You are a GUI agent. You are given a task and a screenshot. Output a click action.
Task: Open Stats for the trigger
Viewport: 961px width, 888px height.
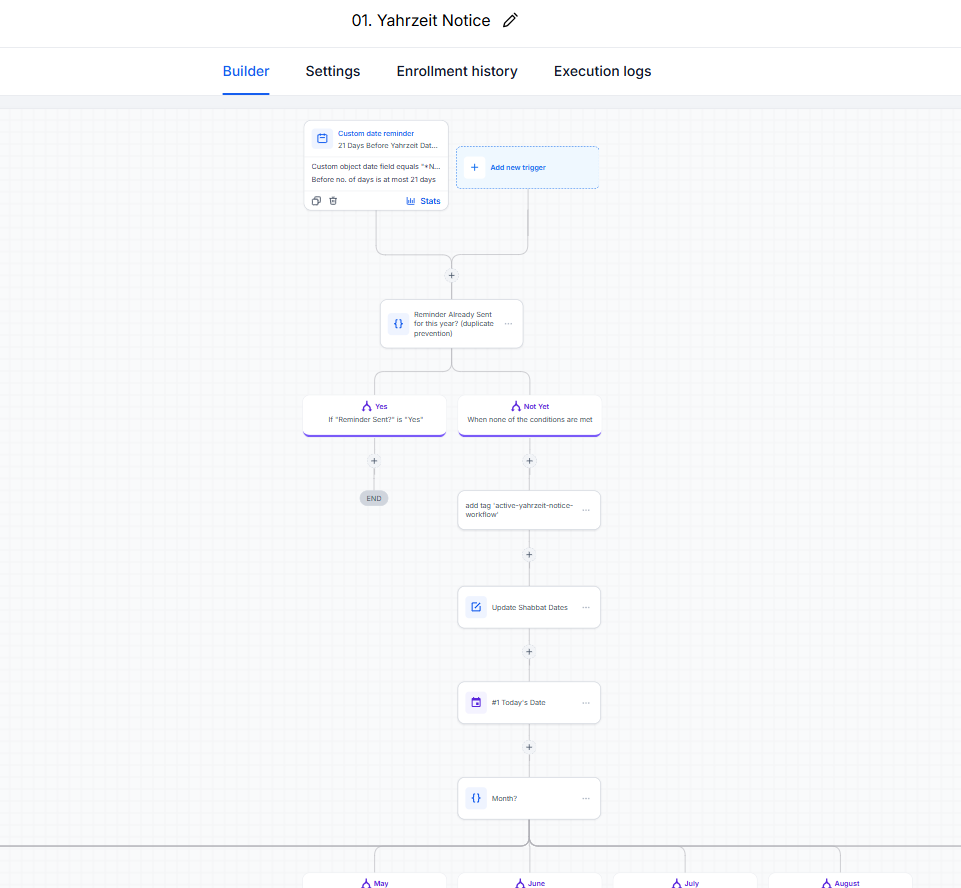[x=423, y=201]
